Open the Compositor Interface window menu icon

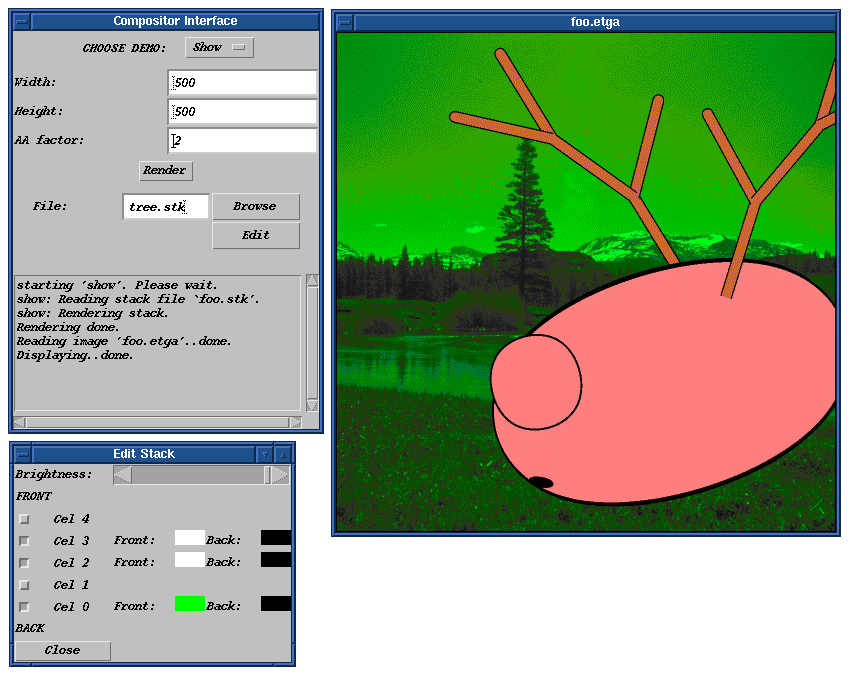pos(22,21)
